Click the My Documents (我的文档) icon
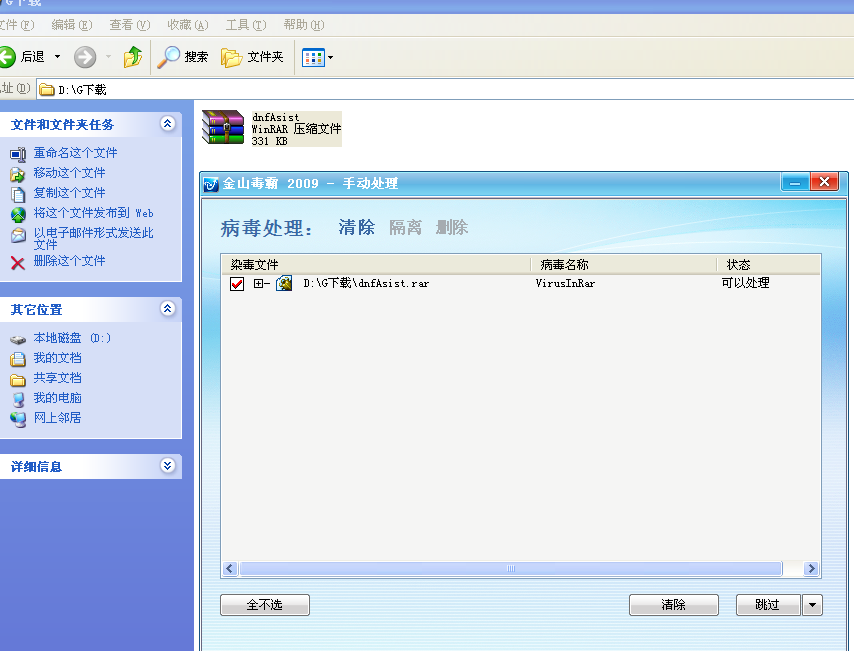This screenshot has width=854, height=651. click(x=18, y=359)
